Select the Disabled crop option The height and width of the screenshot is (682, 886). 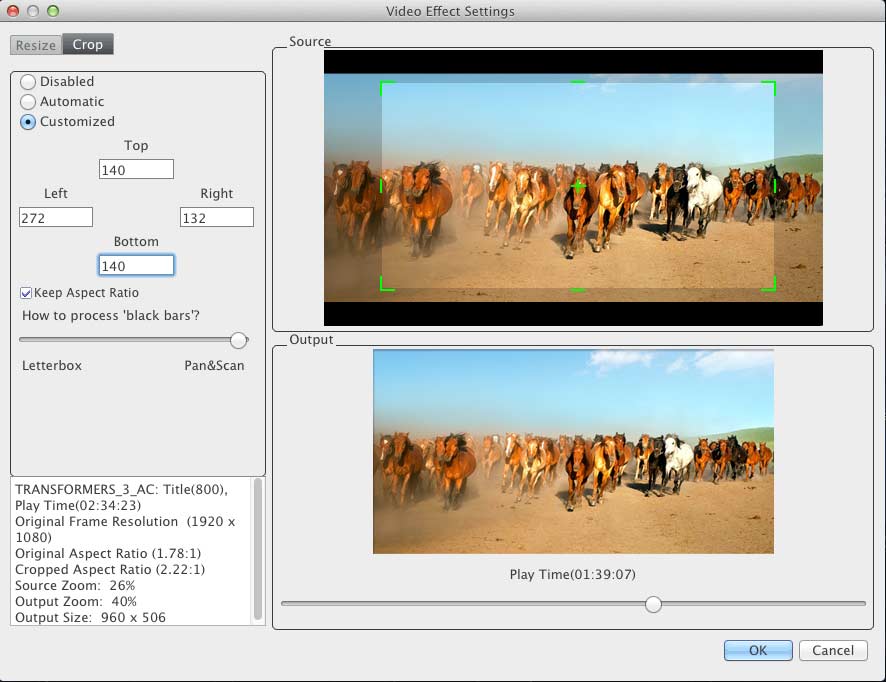28,82
